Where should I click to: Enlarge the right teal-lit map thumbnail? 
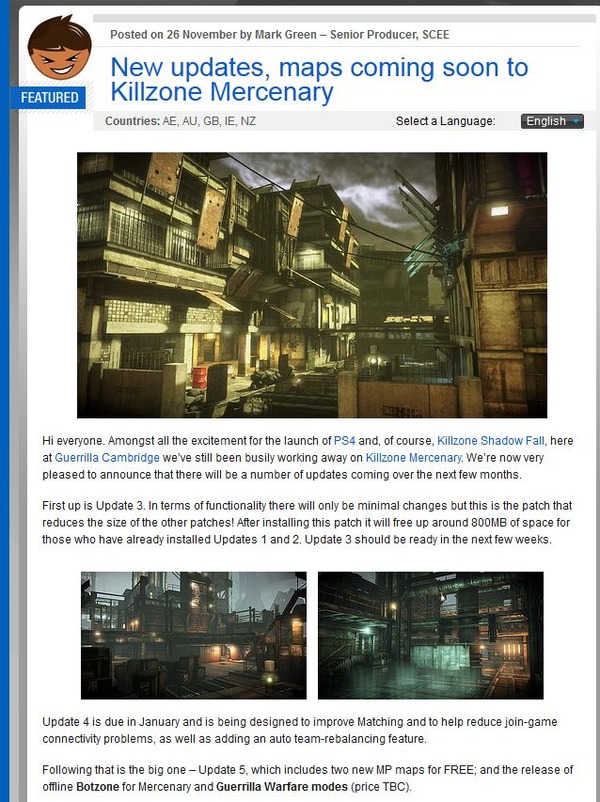coord(431,635)
